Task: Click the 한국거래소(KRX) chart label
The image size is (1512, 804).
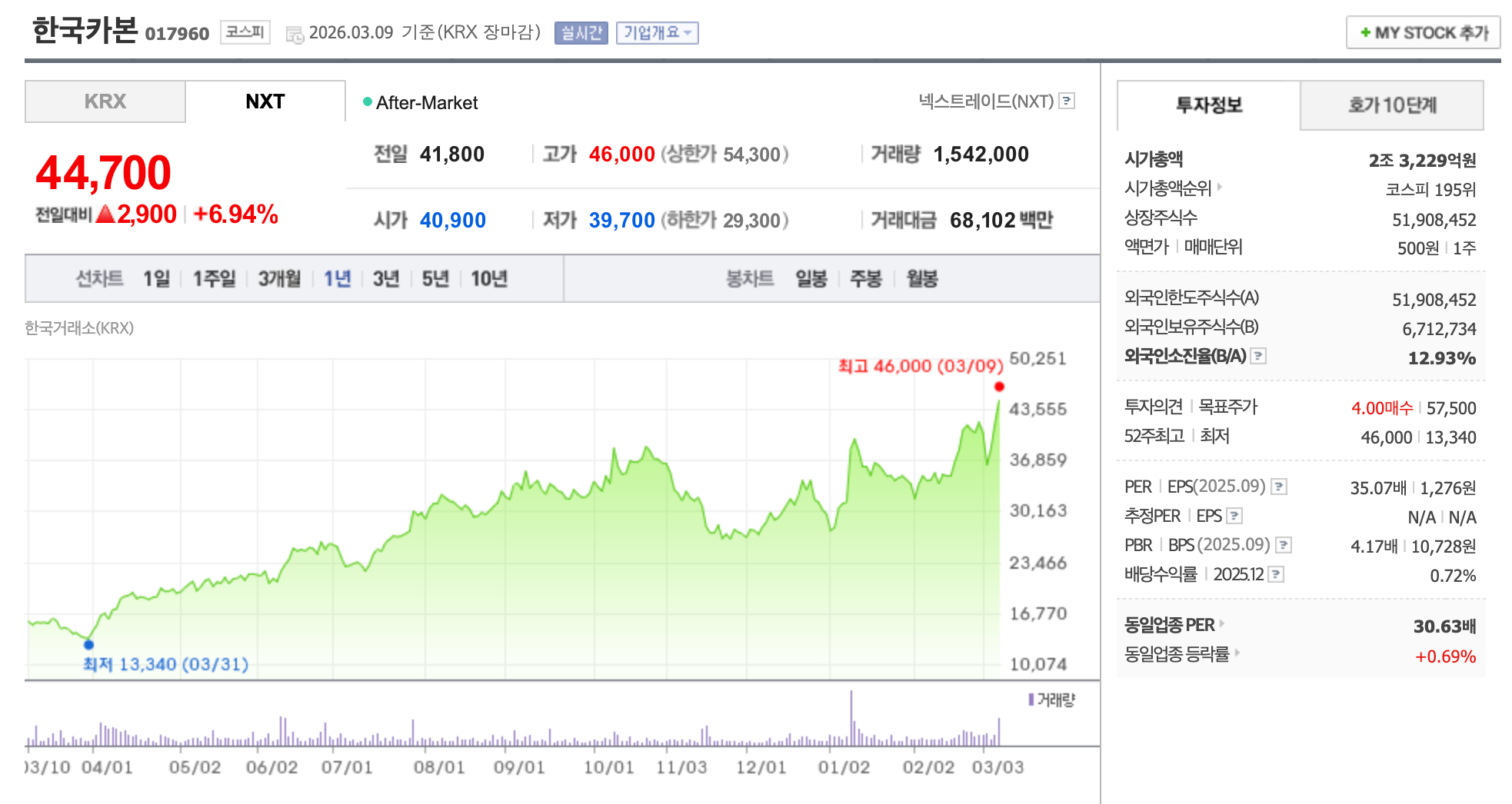Action: (x=79, y=328)
